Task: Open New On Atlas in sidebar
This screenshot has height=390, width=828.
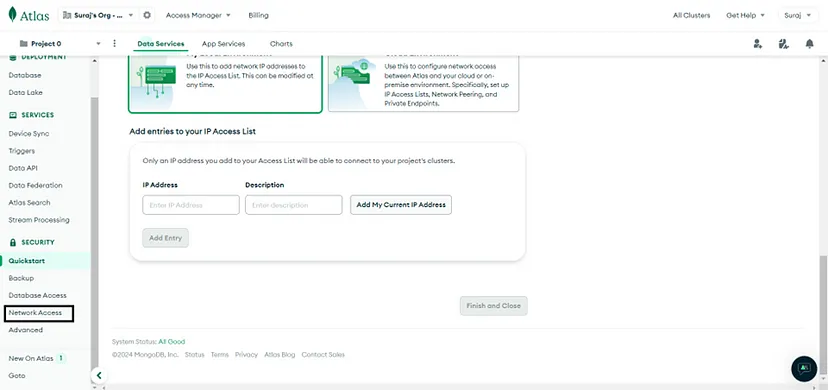Action: pos(31,358)
